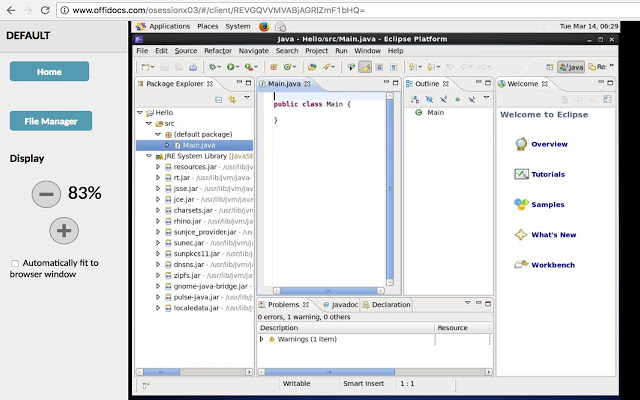Click the Overview globe icon
Screen dimensions: 640x400
pyautogui.click(x=521, y=144)
